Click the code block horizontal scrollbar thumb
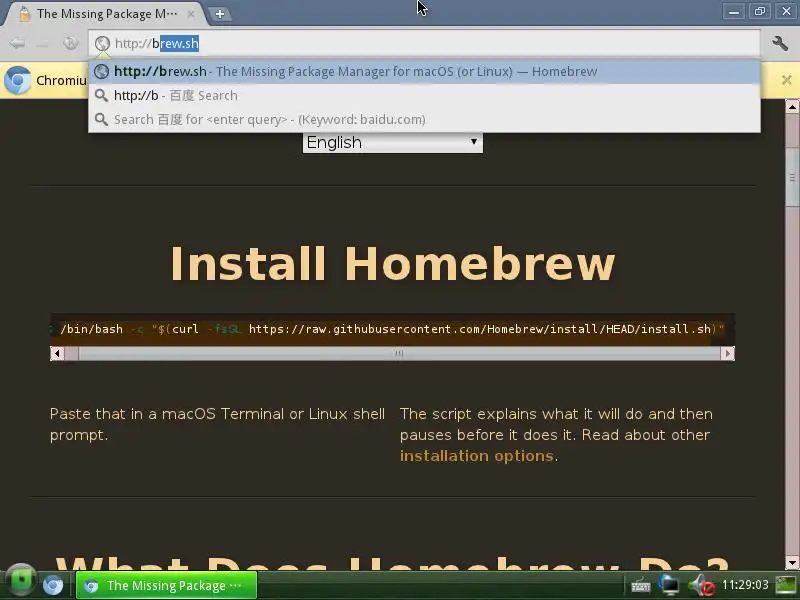 tap(399, 353)
